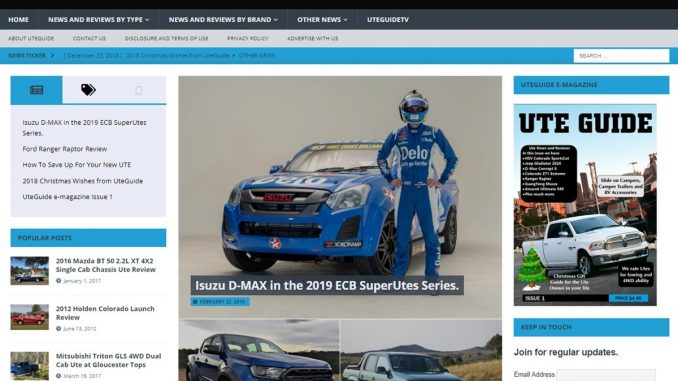Open the UteGuideTV menu item
Image resolution: width=678 pixels, height=381 pixels.
pos(388,19)
